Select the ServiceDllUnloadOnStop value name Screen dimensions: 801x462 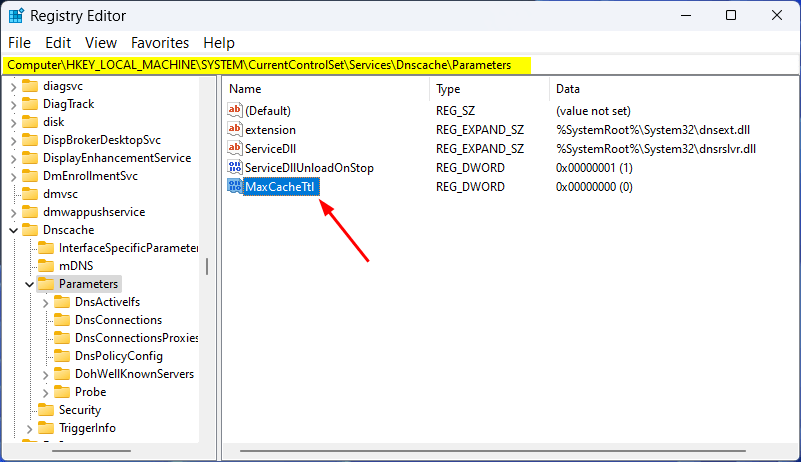(310, 168)
